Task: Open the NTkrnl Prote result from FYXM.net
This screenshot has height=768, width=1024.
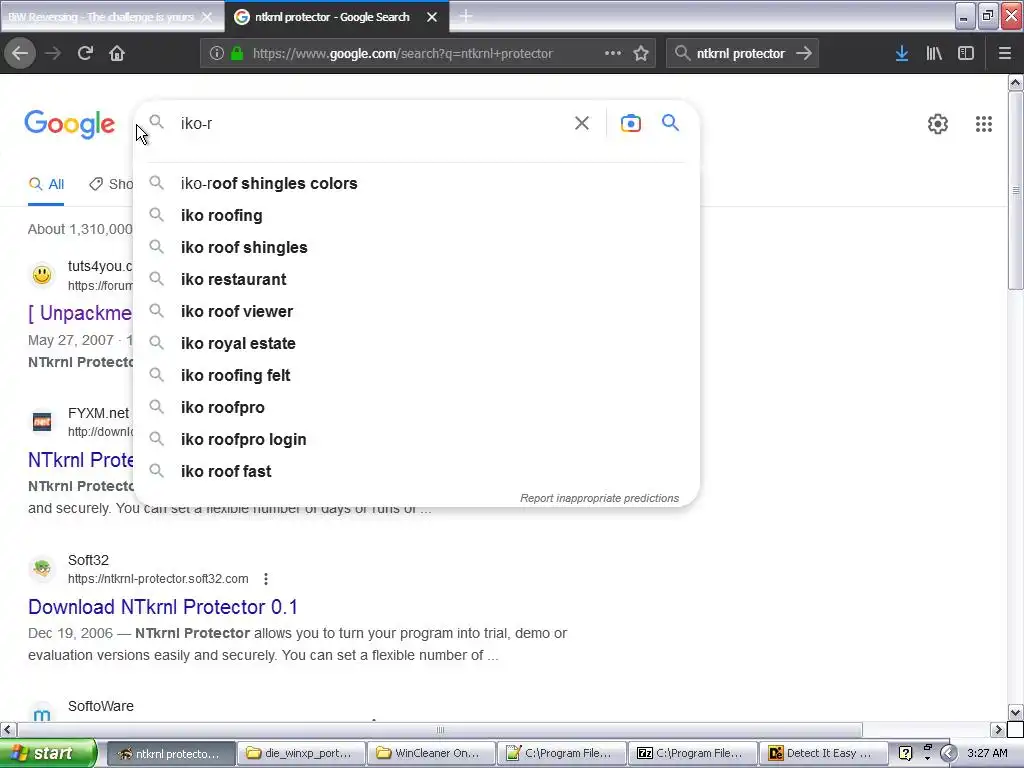Action: (x=80, y=460)
